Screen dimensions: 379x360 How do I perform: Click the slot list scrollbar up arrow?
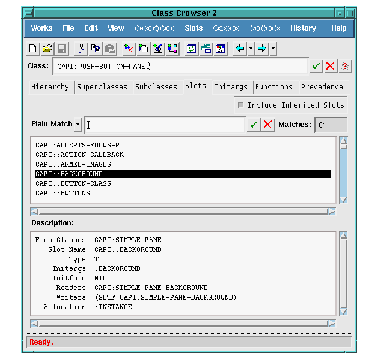point(344,140)
